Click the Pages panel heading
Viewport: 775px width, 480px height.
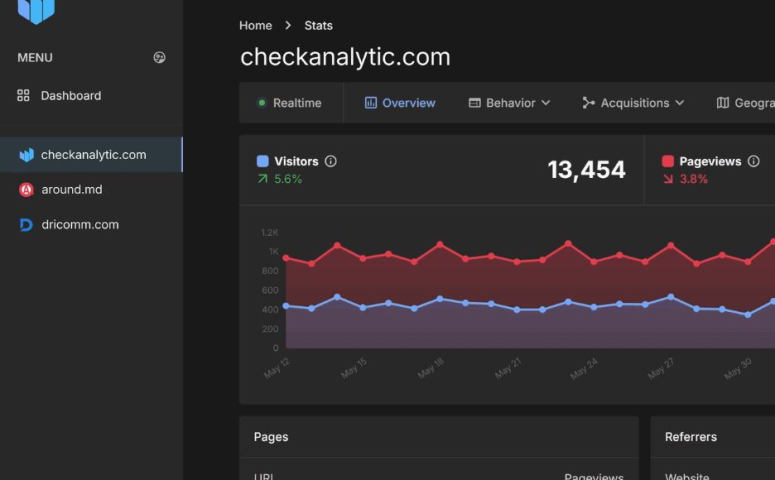pos(271,437)
